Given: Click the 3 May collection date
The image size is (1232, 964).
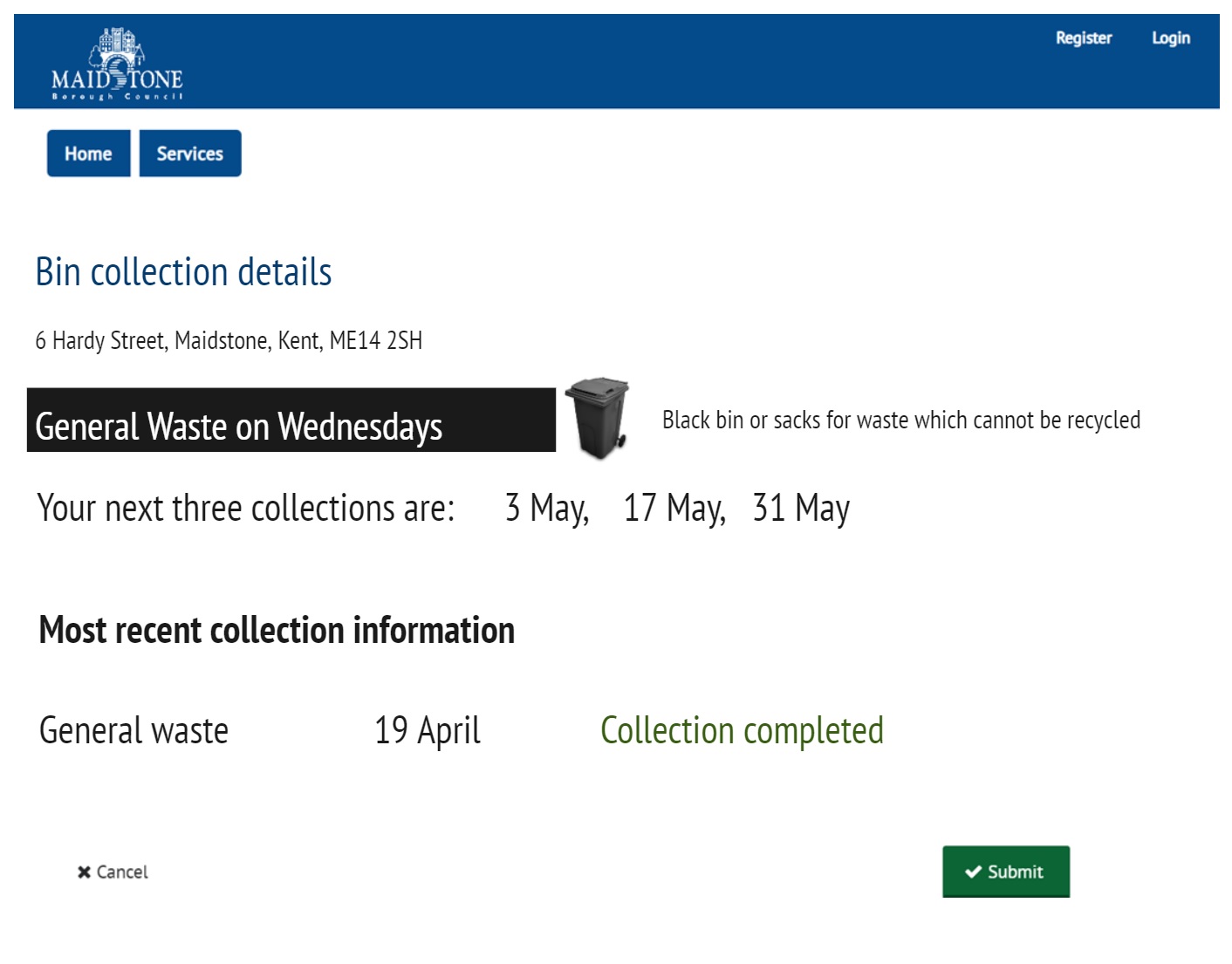Looking at the screenshot, I should 546,508.
